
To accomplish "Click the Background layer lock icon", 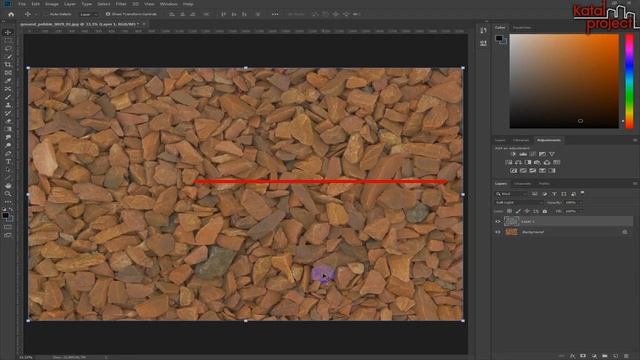I will [625, 232].
